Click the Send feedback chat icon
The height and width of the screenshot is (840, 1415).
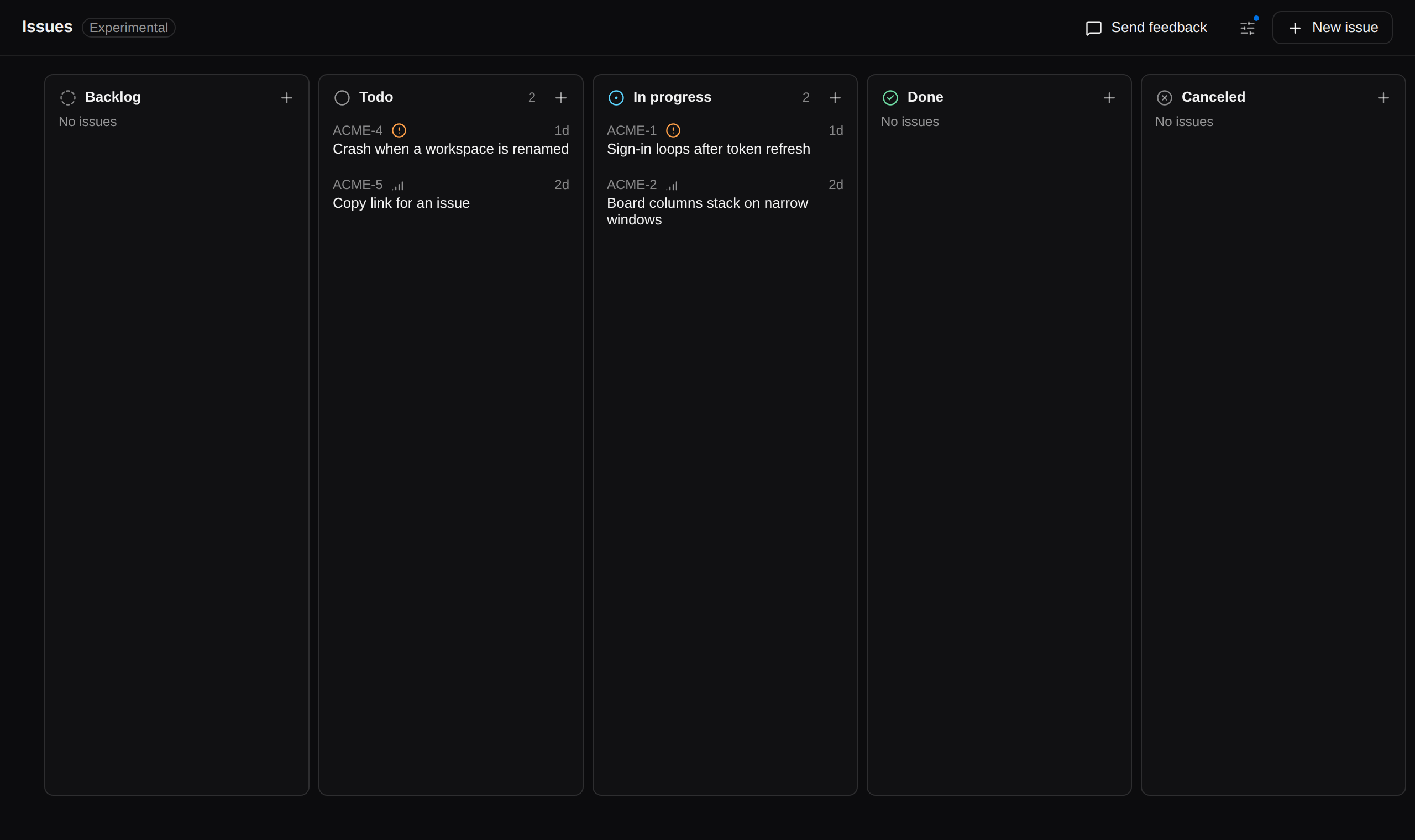click(1093, 28)
